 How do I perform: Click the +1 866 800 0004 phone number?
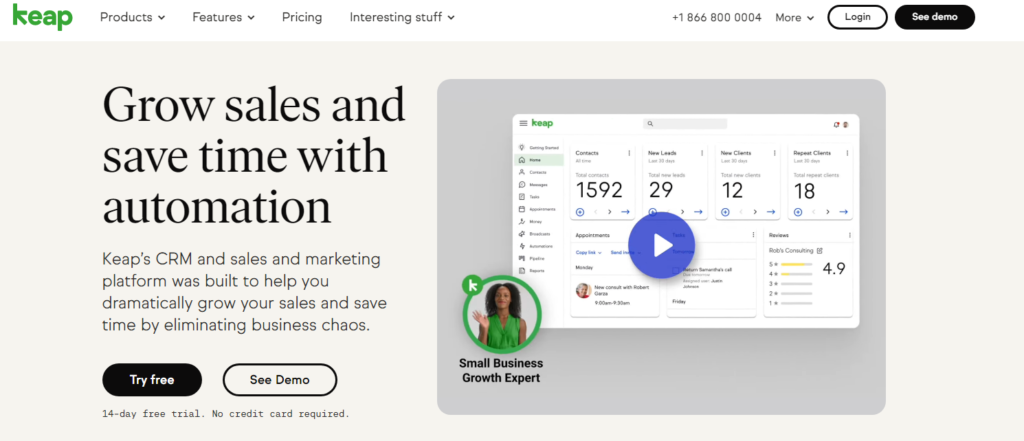(x=716, y=18)
